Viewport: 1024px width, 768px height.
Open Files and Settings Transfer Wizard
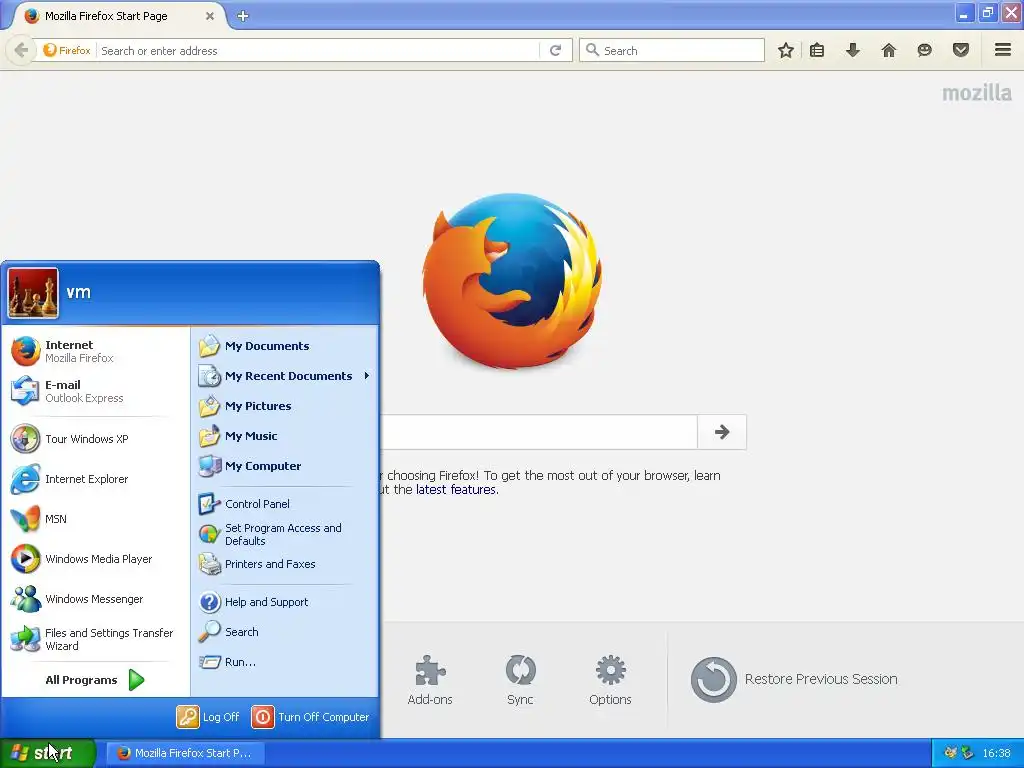tap(95, 639)
